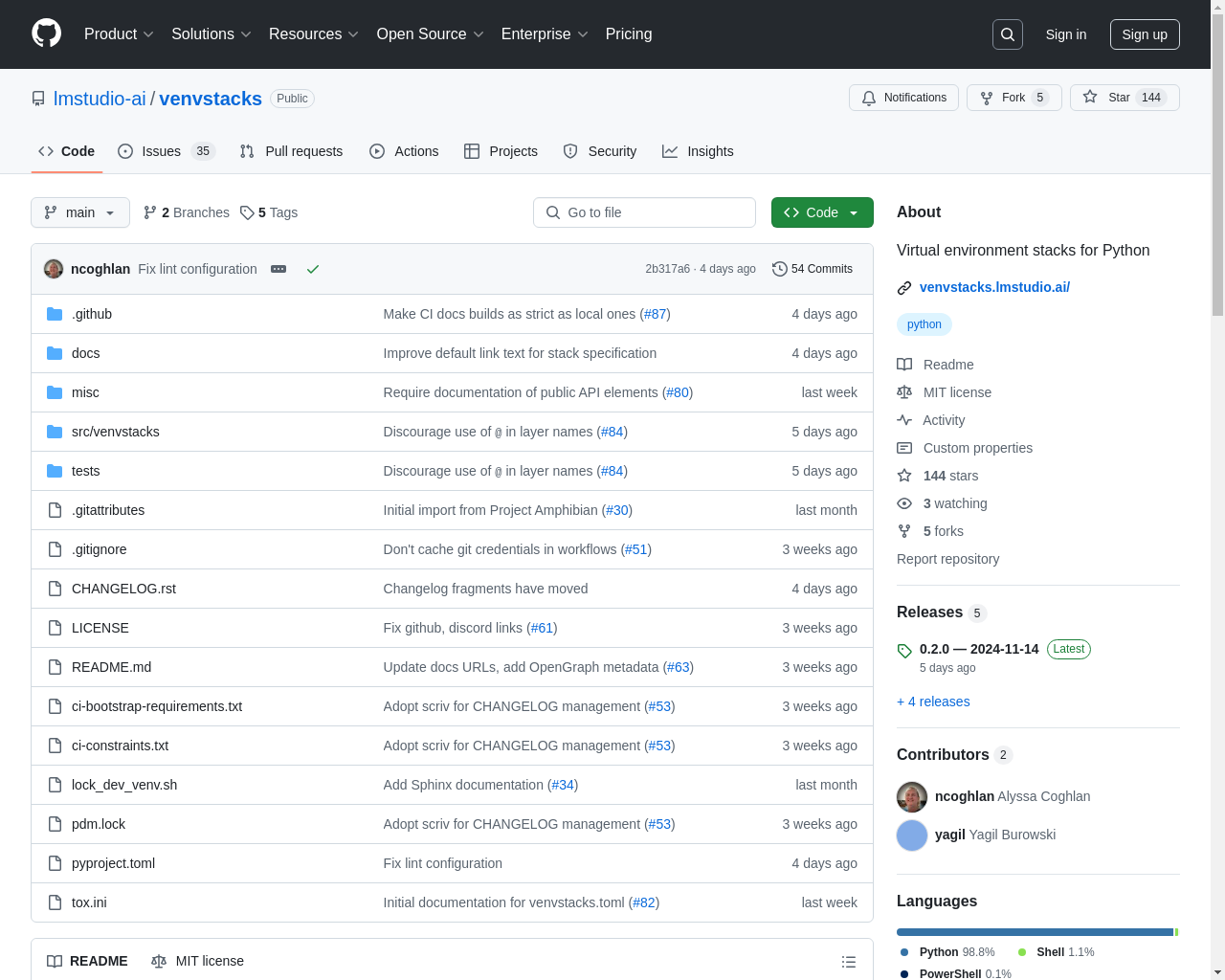Screen dimensions: 1225x980
Task: Open the pyproject.toml file
Action: coord(113,863)
